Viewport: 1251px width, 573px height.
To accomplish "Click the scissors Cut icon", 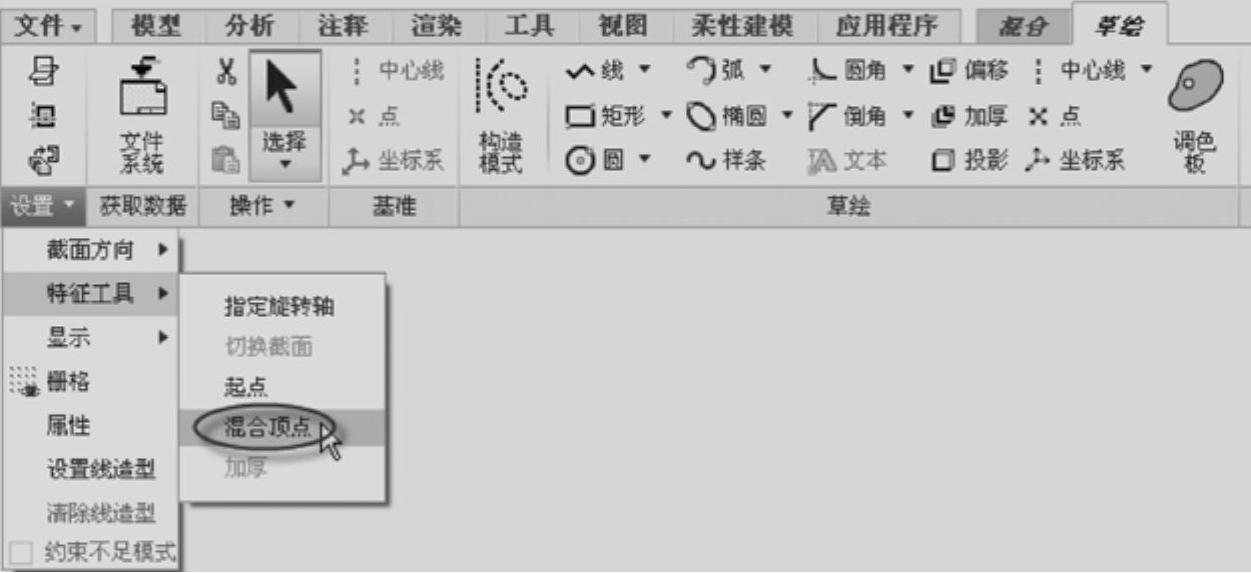I will tap(226, 71).
